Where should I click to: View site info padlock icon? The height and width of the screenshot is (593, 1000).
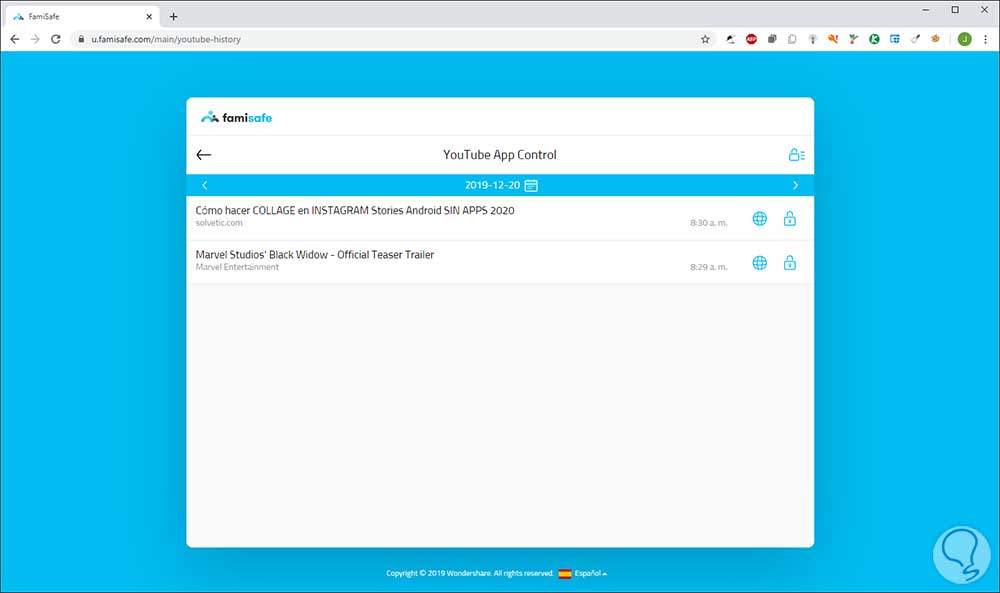tap(81, 40)
